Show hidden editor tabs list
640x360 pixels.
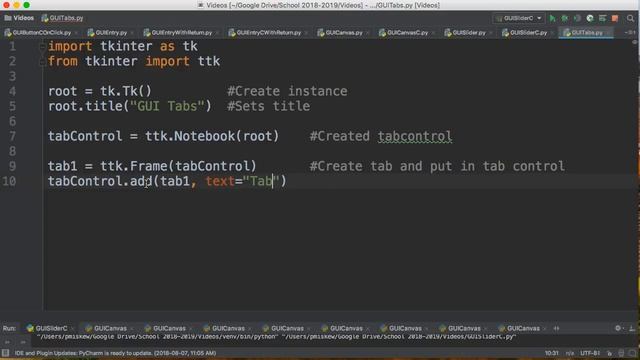629,32
